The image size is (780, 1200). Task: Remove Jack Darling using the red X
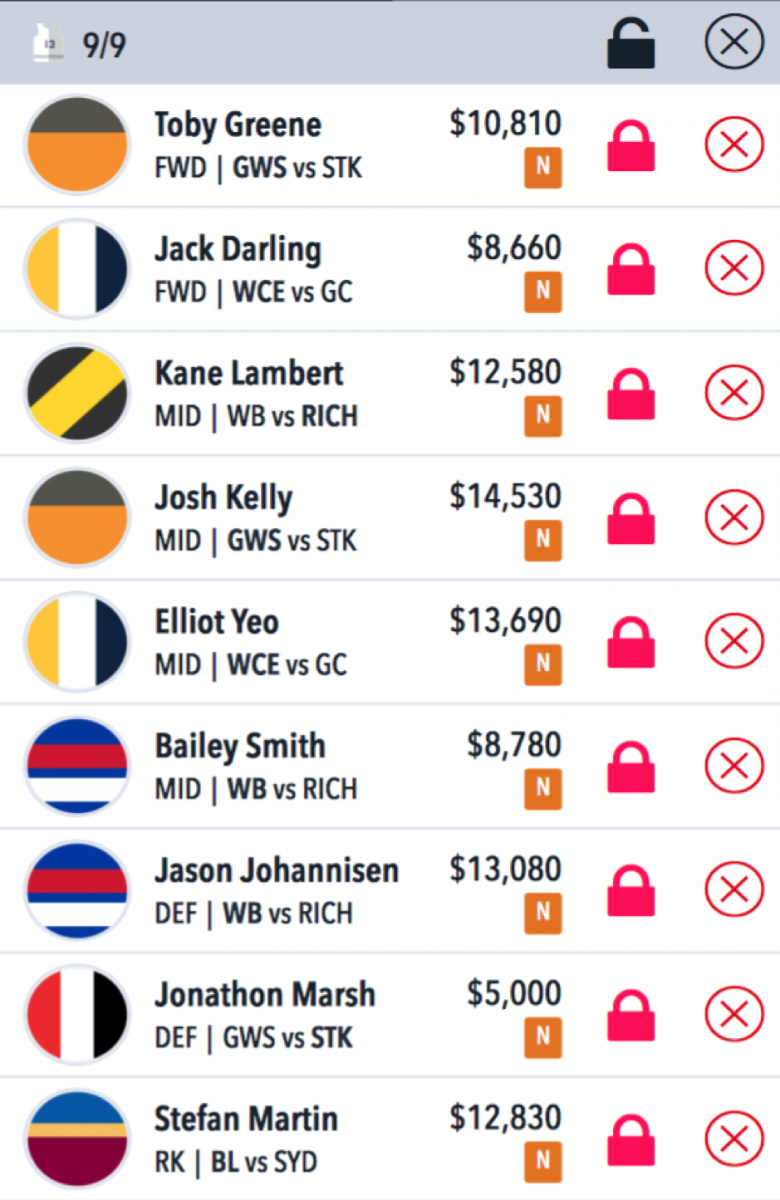click(734, 270)
